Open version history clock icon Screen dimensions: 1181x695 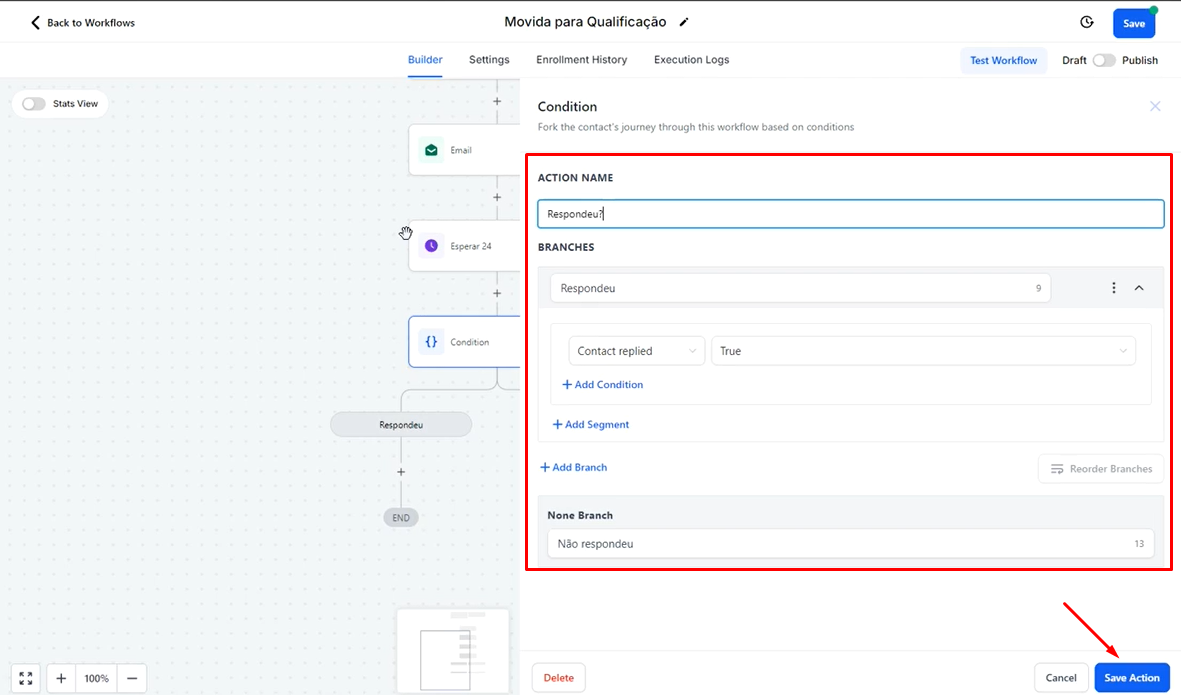click(1087, 22)
